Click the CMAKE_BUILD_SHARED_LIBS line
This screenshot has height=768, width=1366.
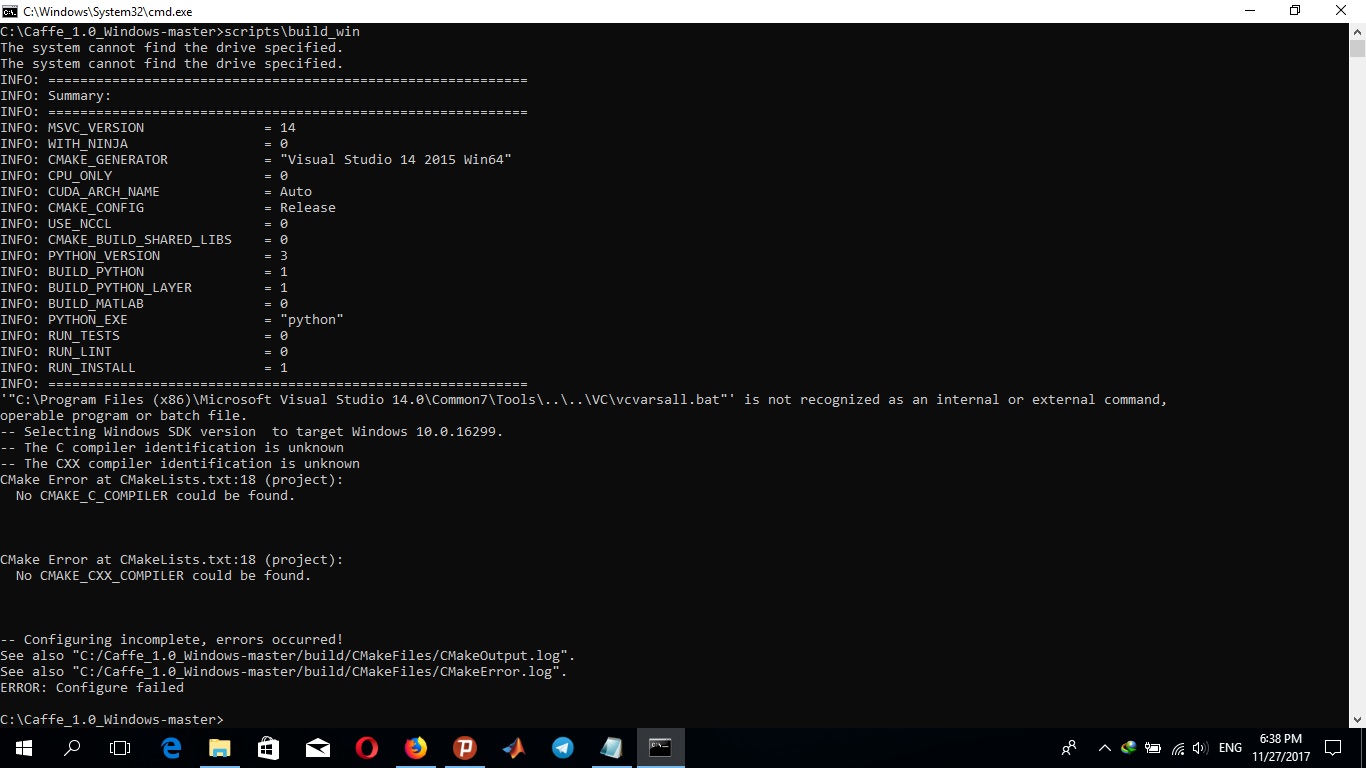click(144, 240)
